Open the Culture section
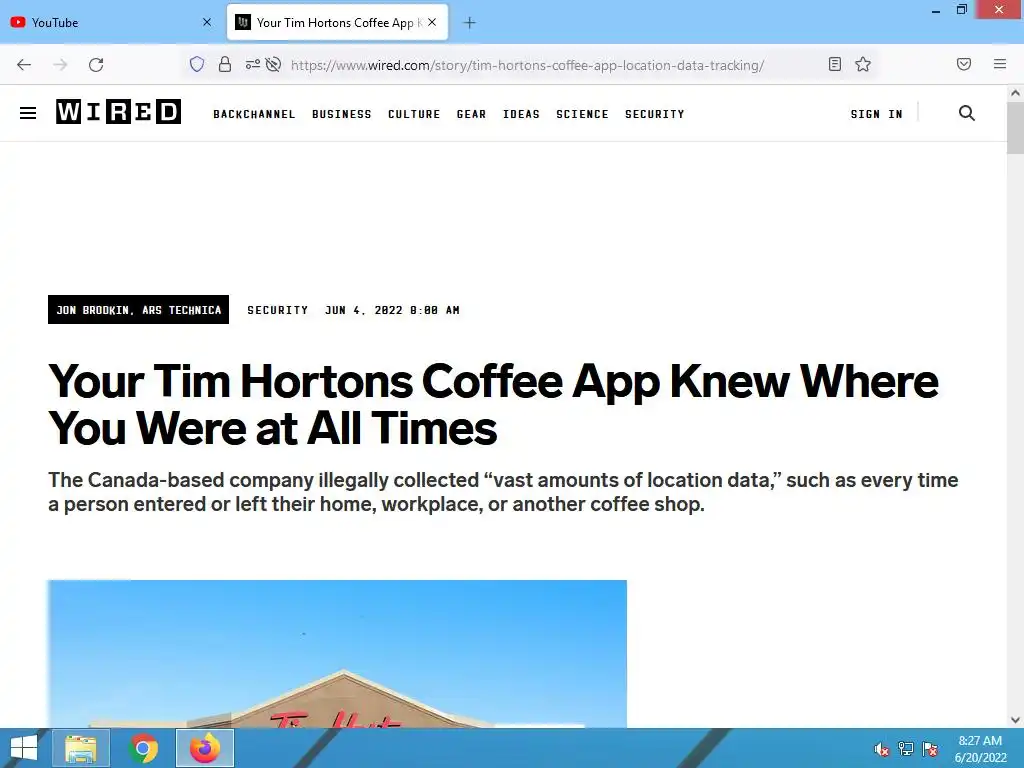 pyautogui.click(x=414, y=114)
